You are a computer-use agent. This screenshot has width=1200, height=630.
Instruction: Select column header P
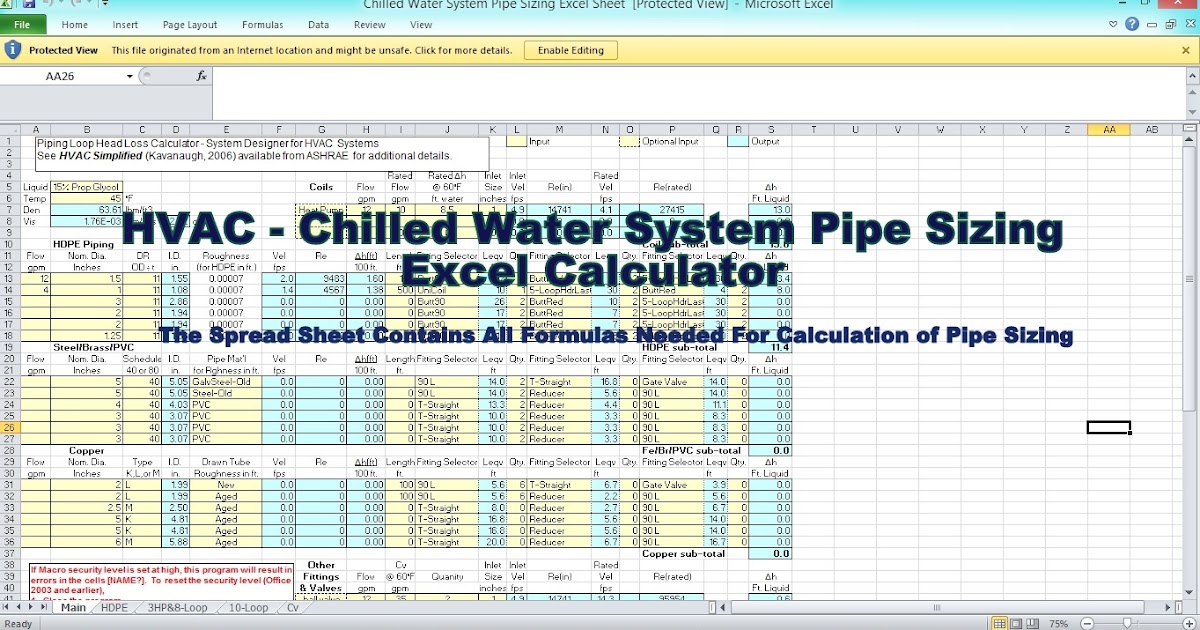[672, 130]
